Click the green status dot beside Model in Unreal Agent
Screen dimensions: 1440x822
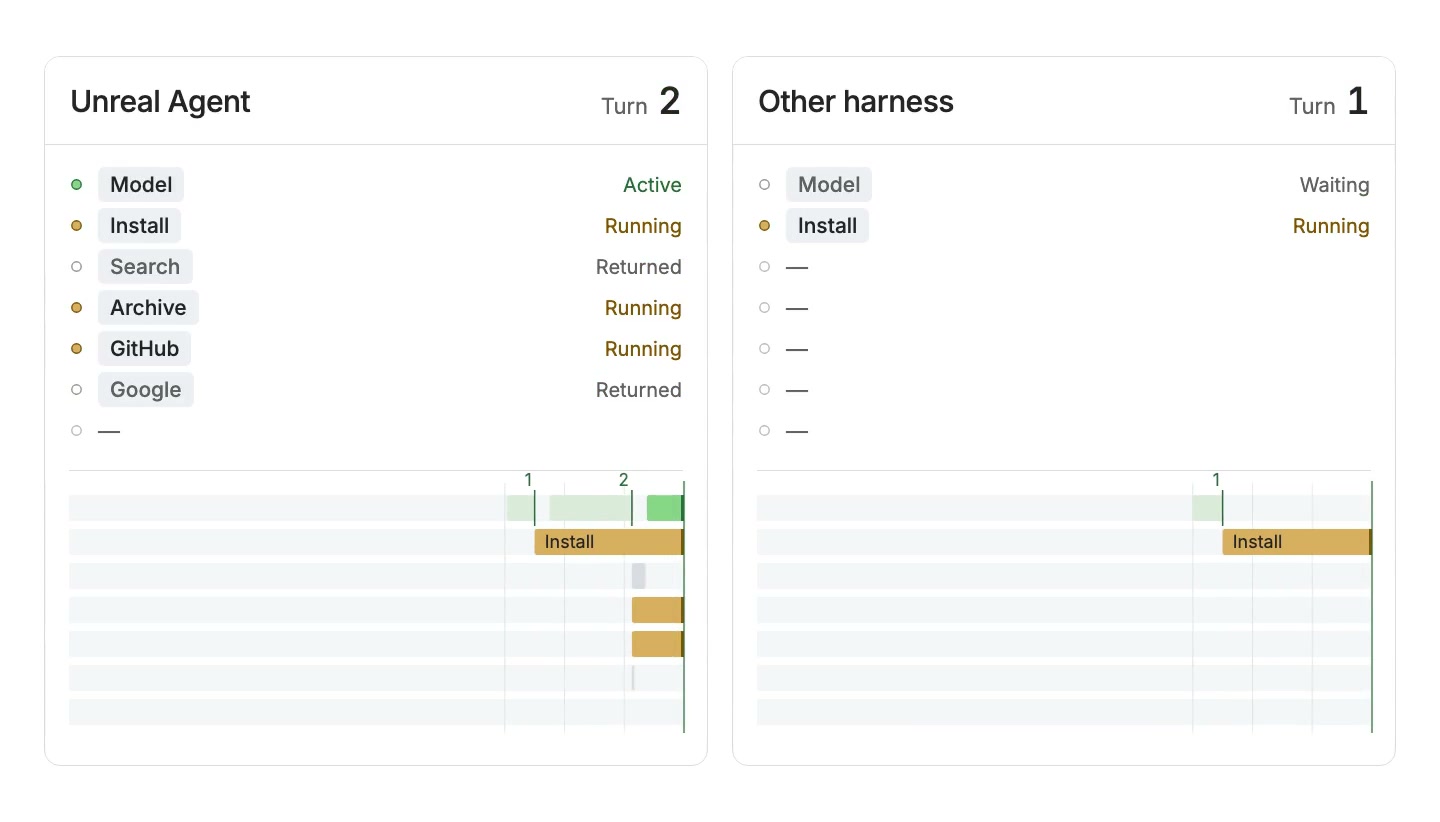point(76,185)
